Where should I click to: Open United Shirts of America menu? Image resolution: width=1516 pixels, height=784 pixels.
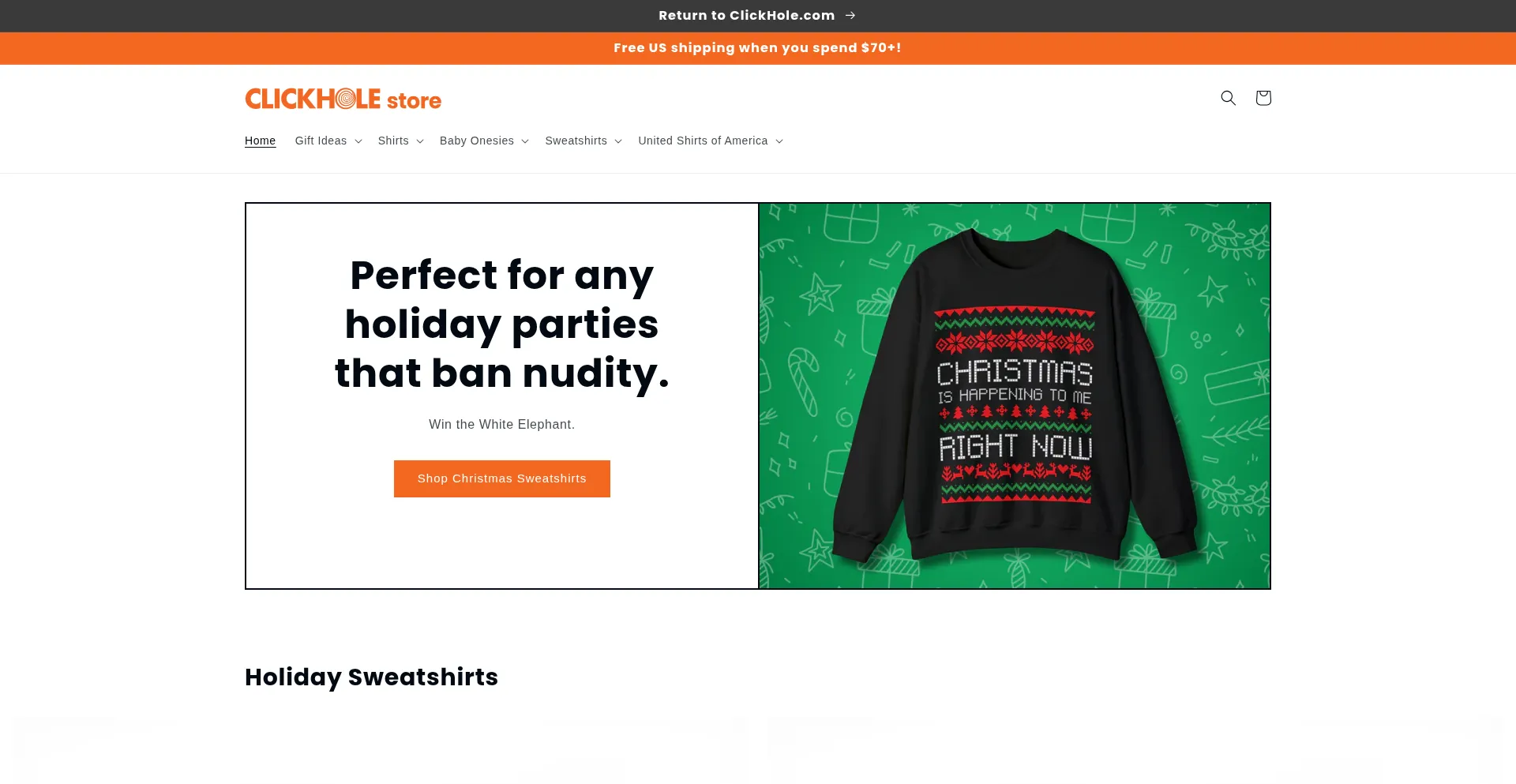click(703, 141)
